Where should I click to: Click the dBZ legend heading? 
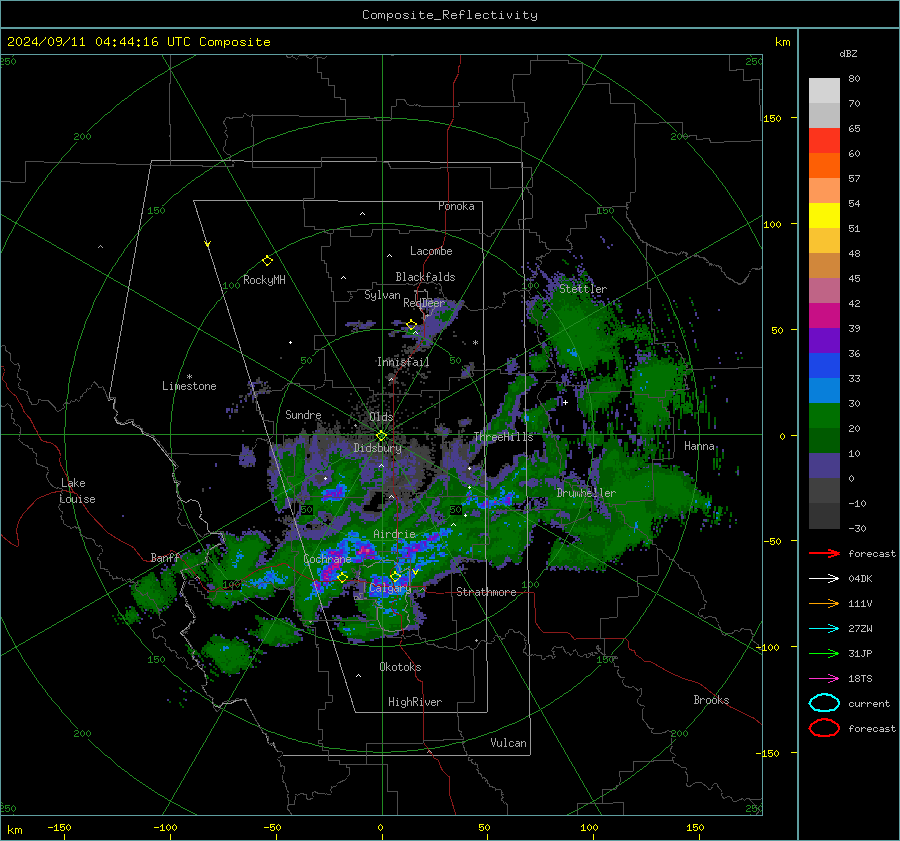848,53
